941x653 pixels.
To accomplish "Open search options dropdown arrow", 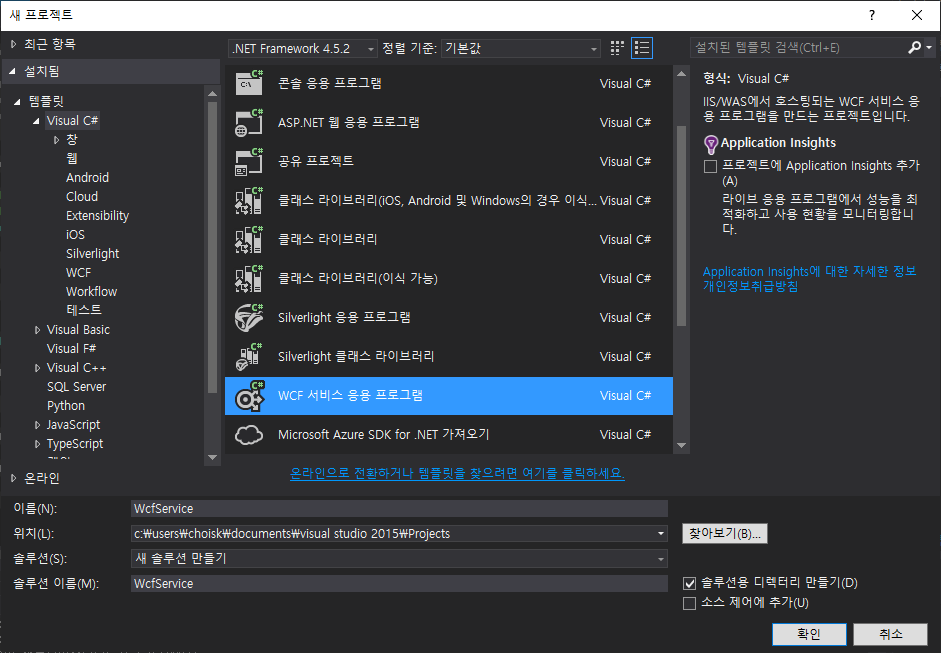I will pos(929,47).
